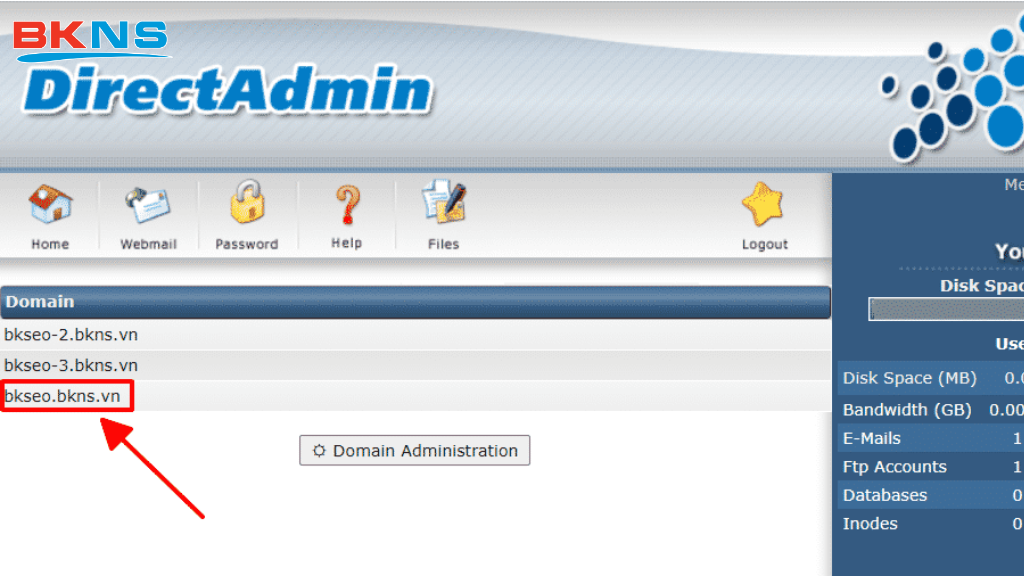
Task: Open the highlighted bkseo.bkns.vn domain
Action: [x=63, y=396]
